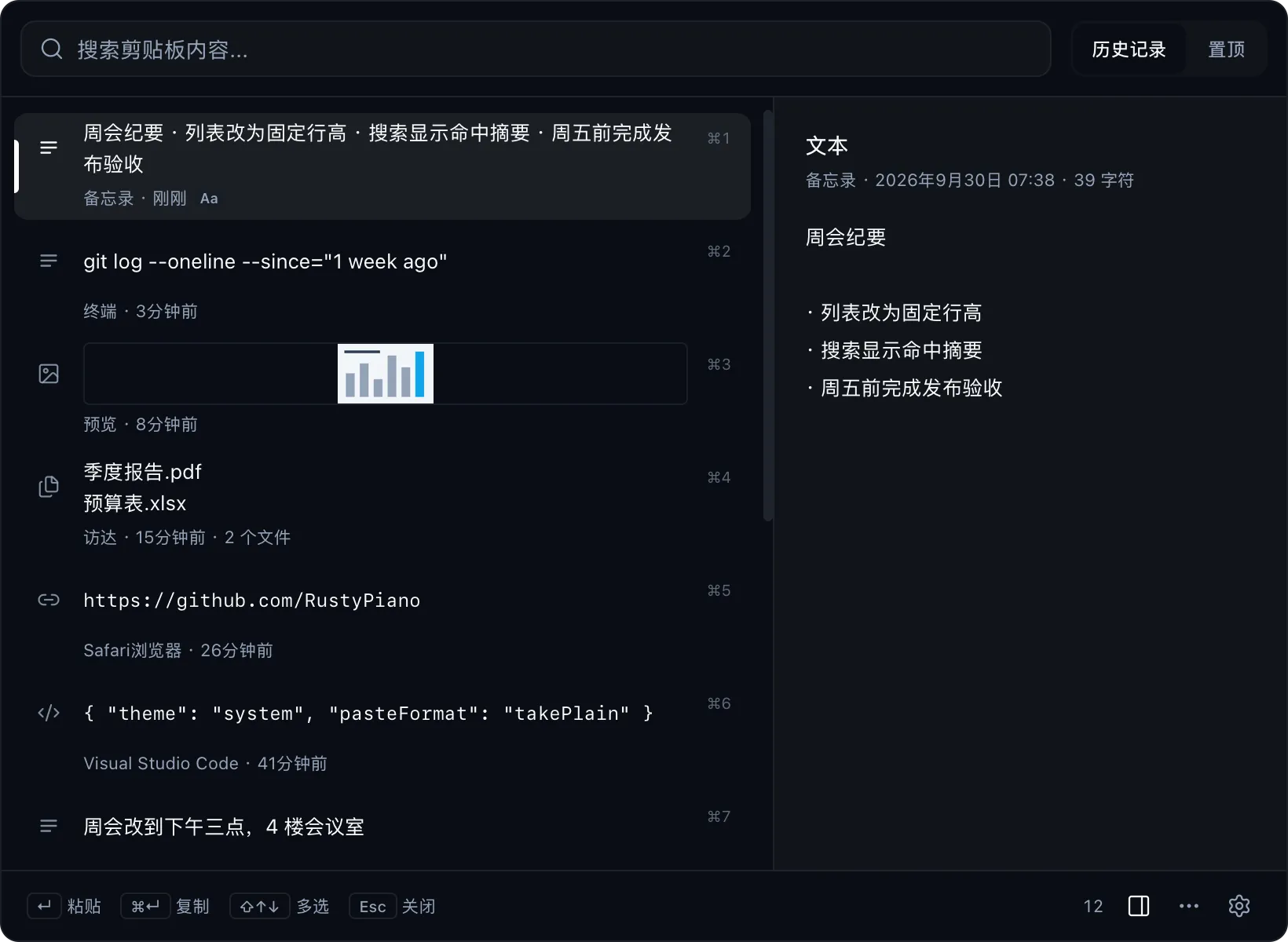Click files icon beside 季度报告.pdf entry

click(49, 487)
